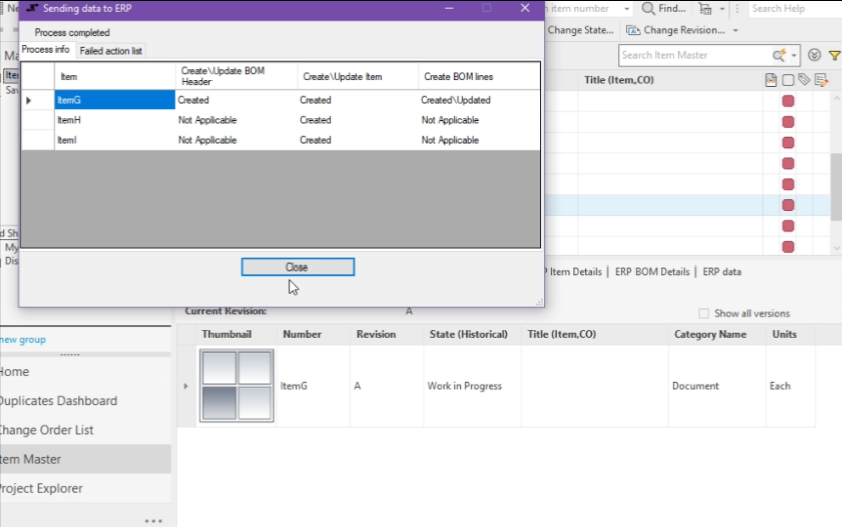Open the ERP BOM Details tab
This screenshot has height=527, width=842.
(652, 272)
